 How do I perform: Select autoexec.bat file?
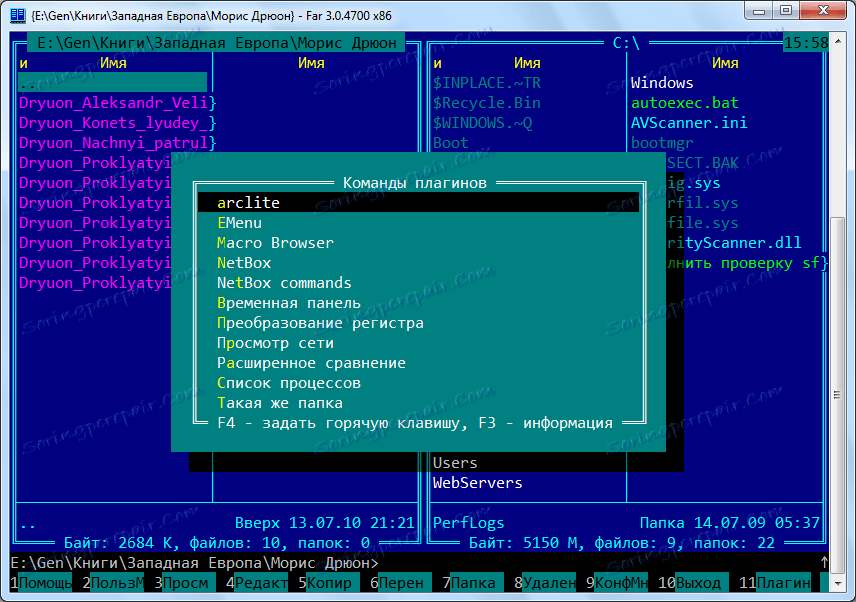(x=685, y=103)
